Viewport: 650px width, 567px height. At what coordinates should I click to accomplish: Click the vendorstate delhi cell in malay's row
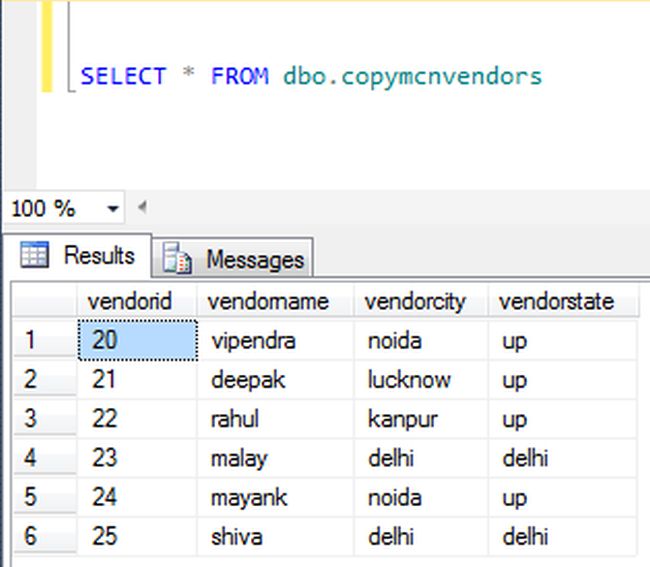pyautogui.click(x=563, y=458)
